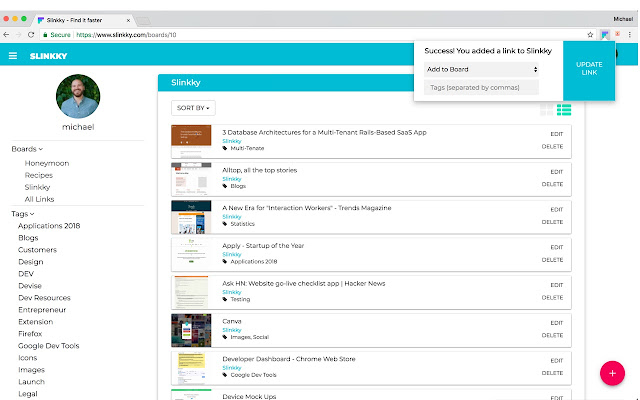The image size is (640, 400).
Task: Click EDIT on 3 Database Architectures link
Action: point(556,134)
